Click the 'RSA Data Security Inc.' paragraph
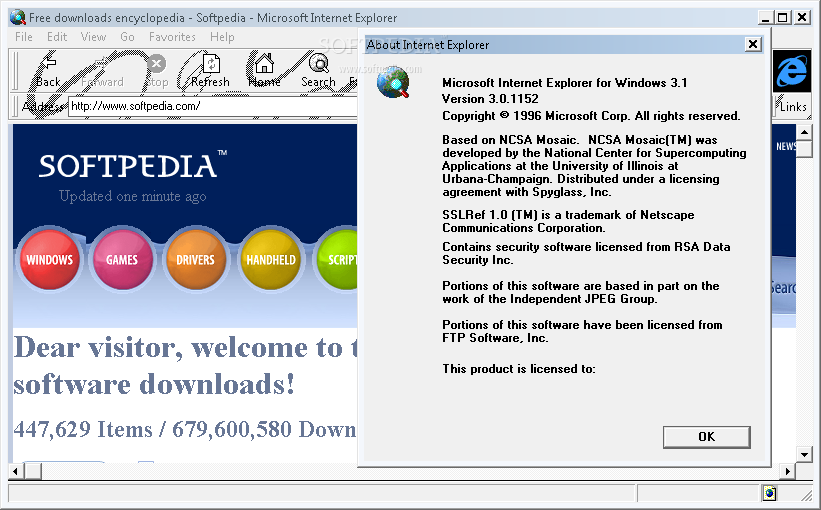Viewport: 821px width, 510px height. (x=586, y=253)
